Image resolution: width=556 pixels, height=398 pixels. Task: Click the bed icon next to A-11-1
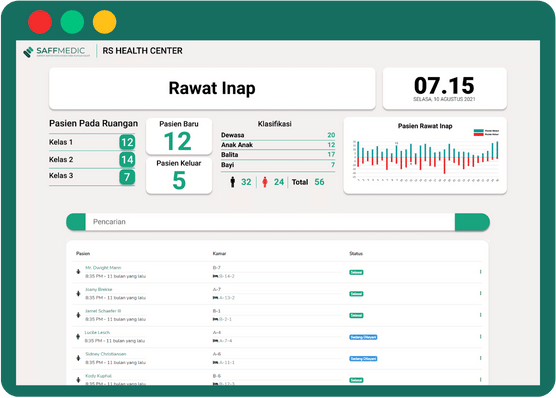click(215, 363)
